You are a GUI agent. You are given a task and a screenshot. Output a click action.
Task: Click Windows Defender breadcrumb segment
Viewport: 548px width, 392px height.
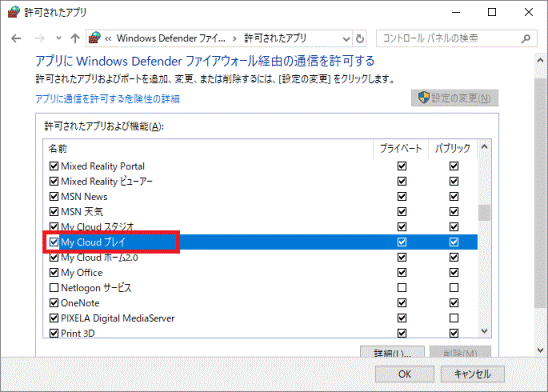click(x=171, y=38)
